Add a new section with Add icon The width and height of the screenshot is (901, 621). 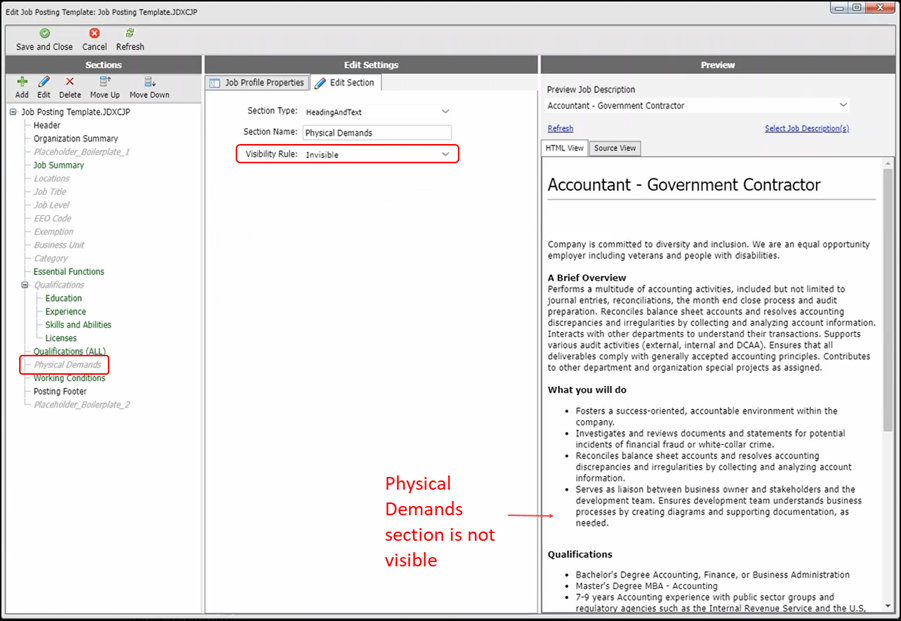22,82
